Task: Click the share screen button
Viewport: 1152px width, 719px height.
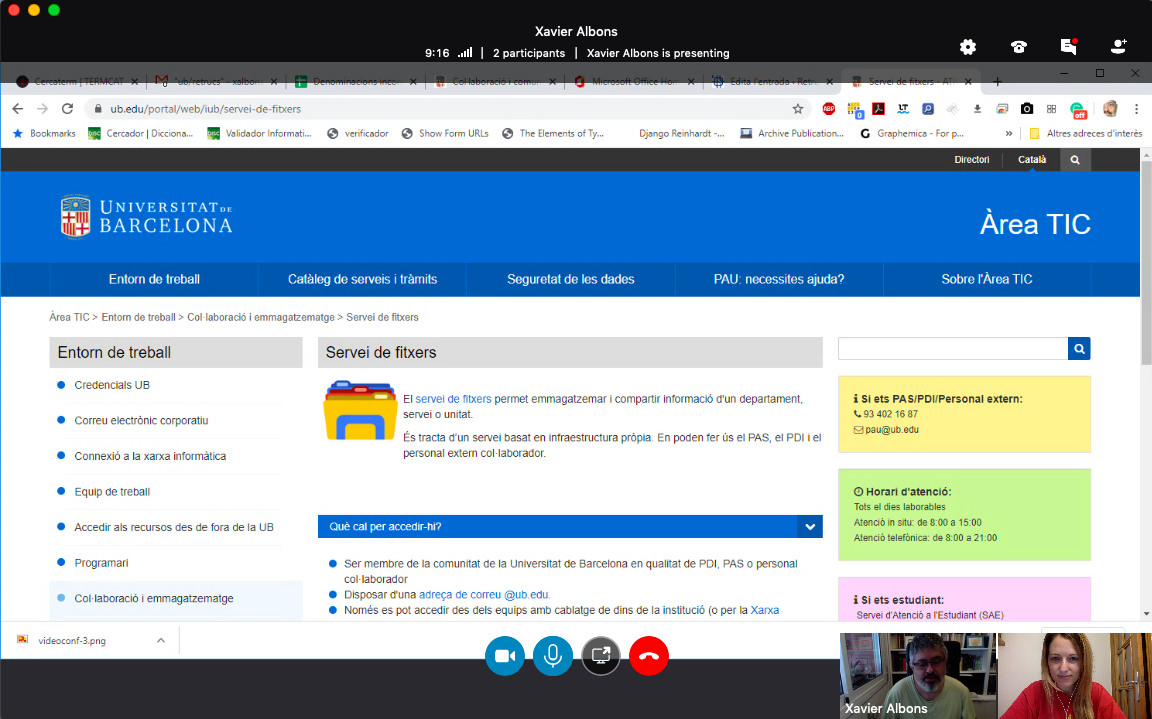Action: [601, 656]
